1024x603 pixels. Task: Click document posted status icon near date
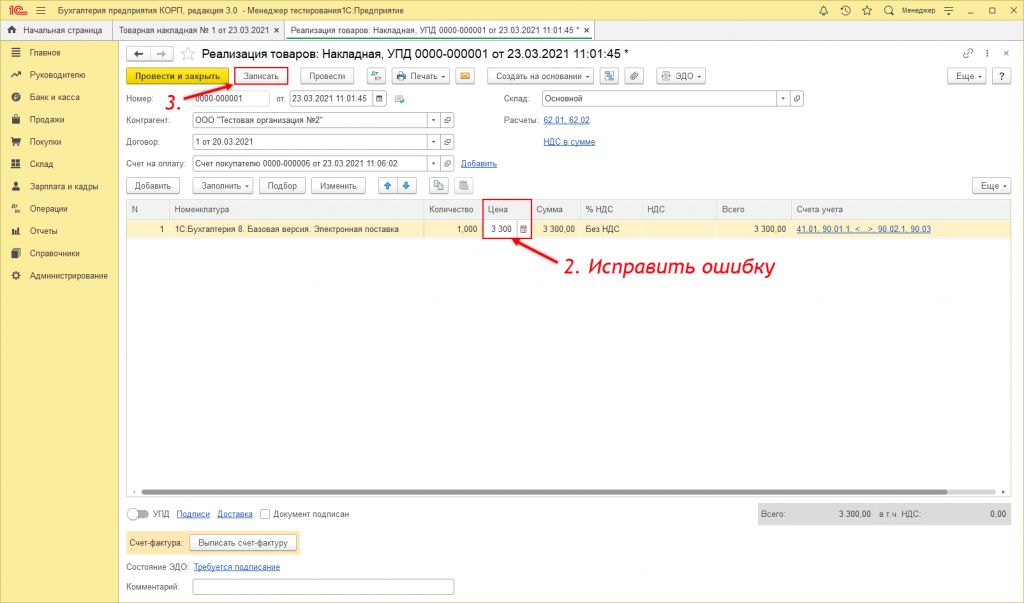point(400,99)
